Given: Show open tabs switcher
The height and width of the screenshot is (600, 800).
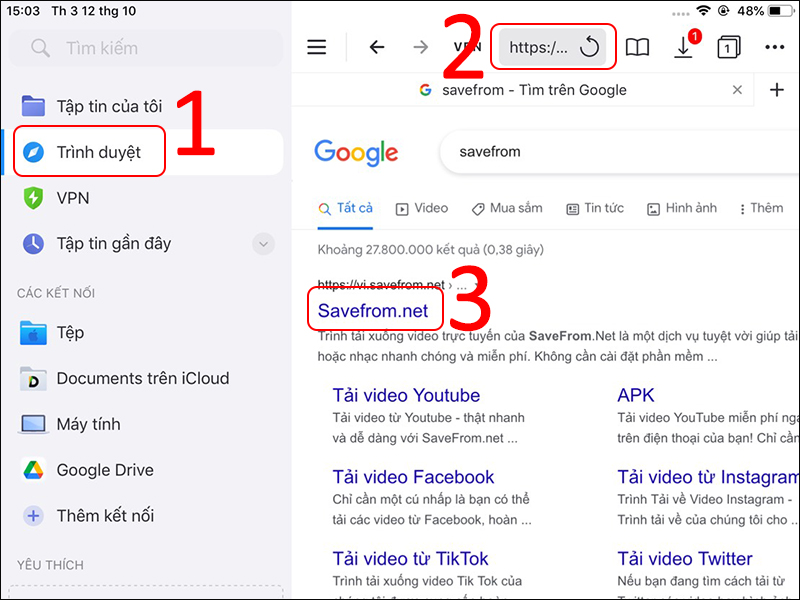Looking at the screenshot, I should 728,47.
